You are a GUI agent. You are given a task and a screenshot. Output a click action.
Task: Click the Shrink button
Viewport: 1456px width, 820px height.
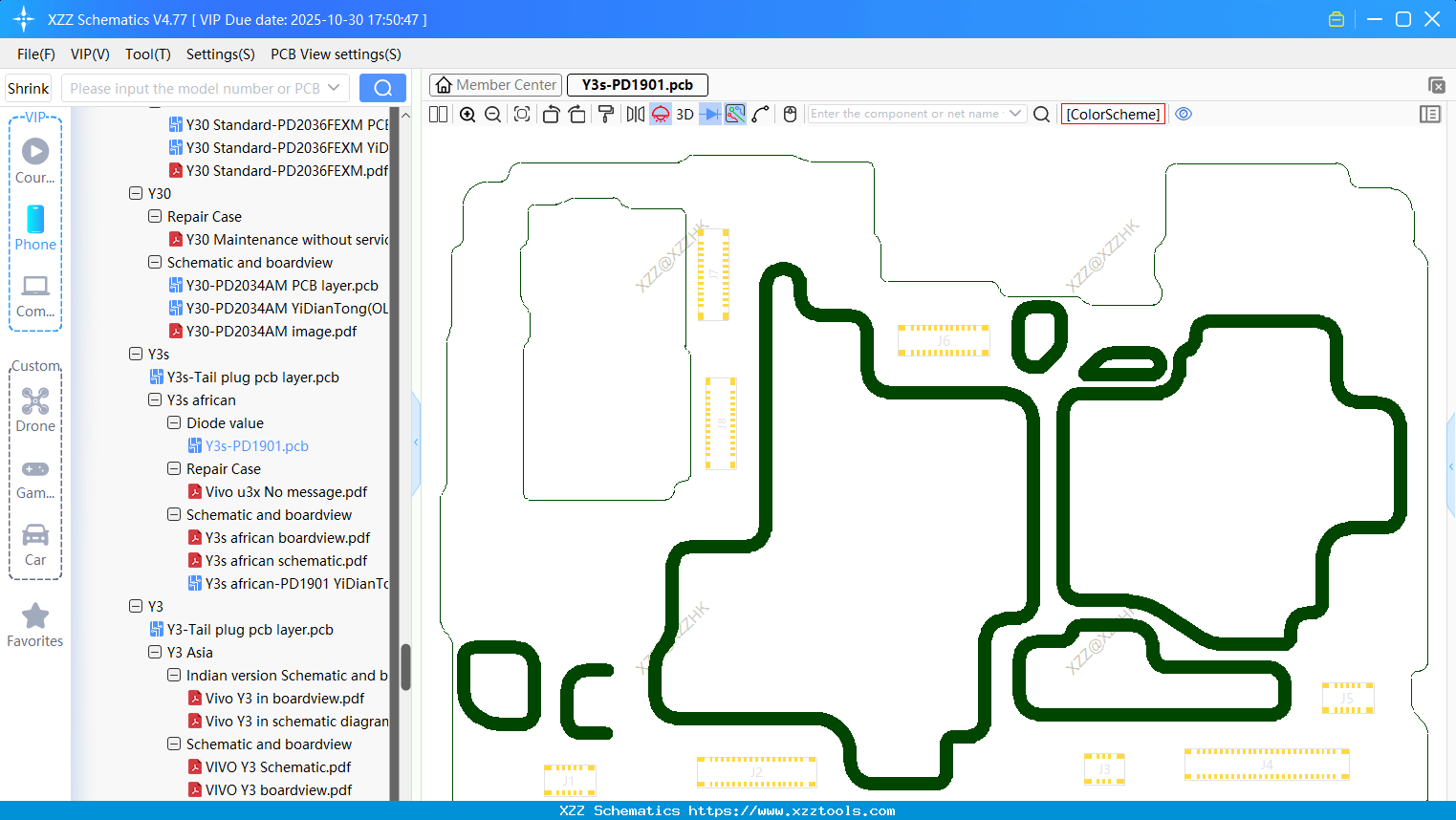click(29, 88)
